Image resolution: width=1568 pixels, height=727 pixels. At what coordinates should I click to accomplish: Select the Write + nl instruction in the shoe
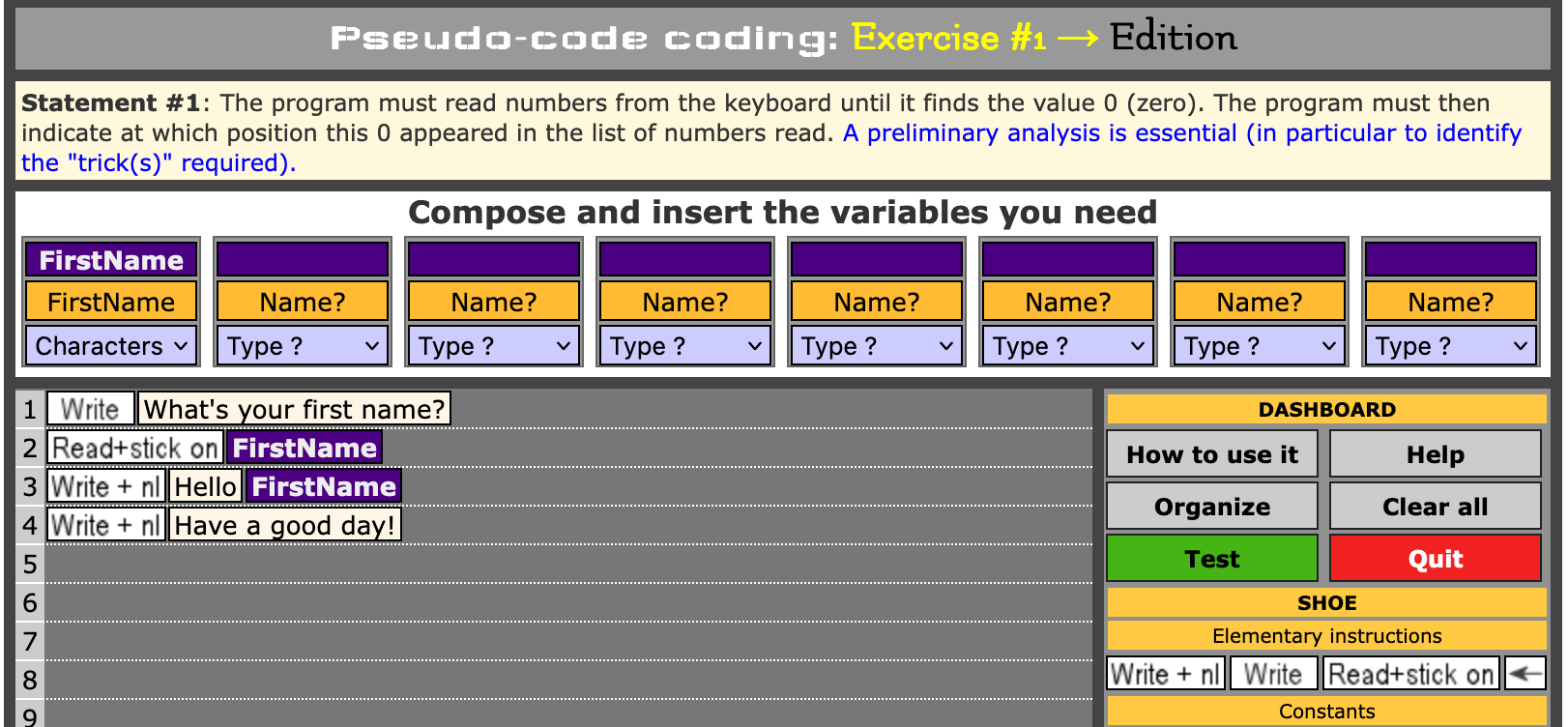(1165, 674)
